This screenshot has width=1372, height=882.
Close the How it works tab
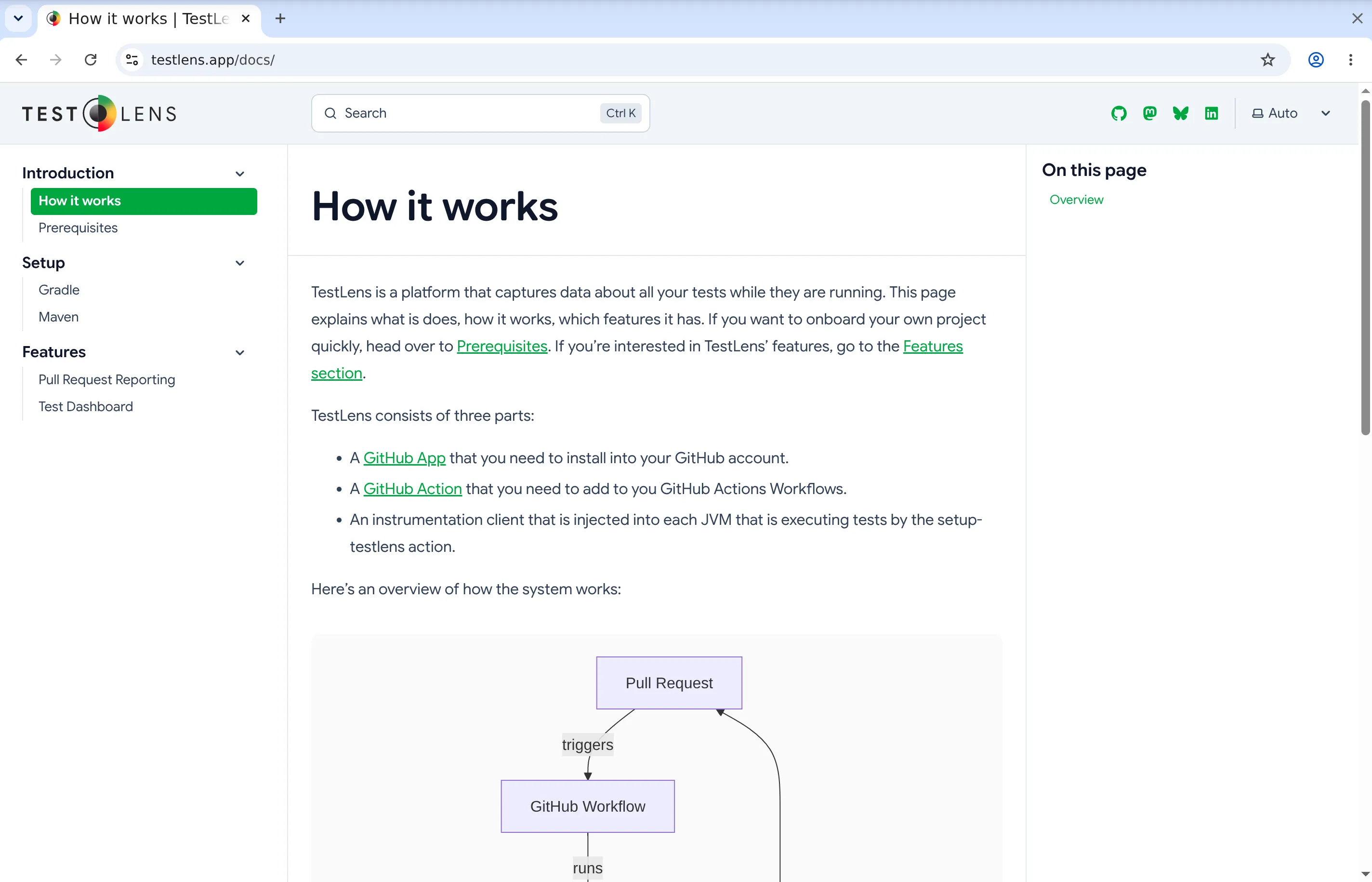[x=246, y=18]
